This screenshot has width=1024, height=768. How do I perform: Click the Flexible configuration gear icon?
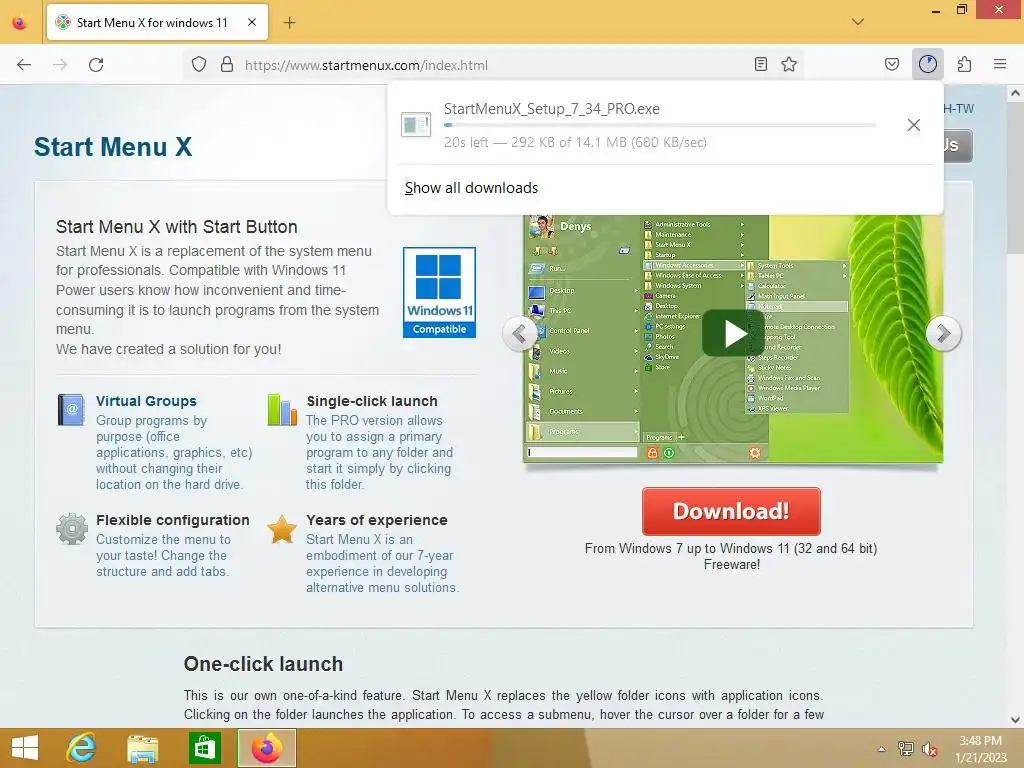pyautogui.click(x=72, y=528)
